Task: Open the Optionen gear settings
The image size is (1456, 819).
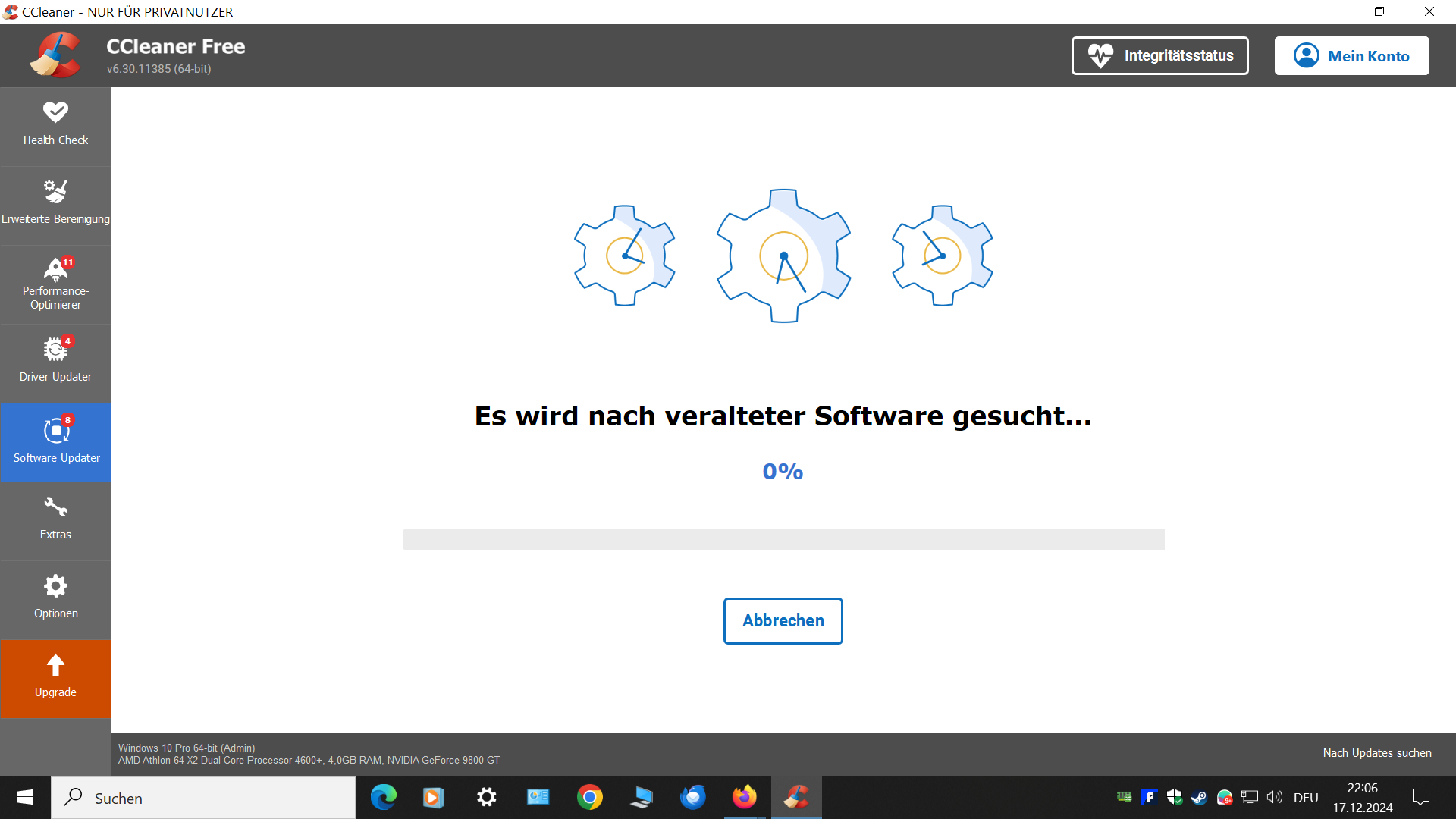Action: coord(55,598)
